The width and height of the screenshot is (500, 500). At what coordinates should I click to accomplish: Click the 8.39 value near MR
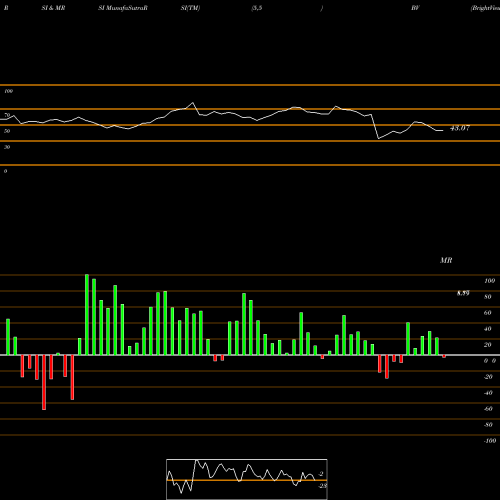click(x=463, y=293)
